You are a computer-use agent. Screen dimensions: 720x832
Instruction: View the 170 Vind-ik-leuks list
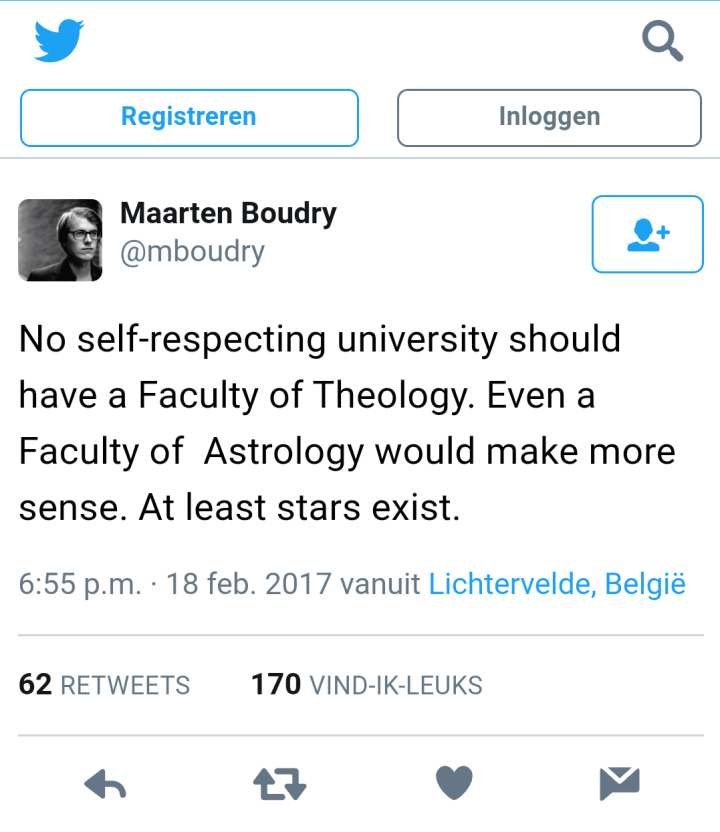pos(366,685)
